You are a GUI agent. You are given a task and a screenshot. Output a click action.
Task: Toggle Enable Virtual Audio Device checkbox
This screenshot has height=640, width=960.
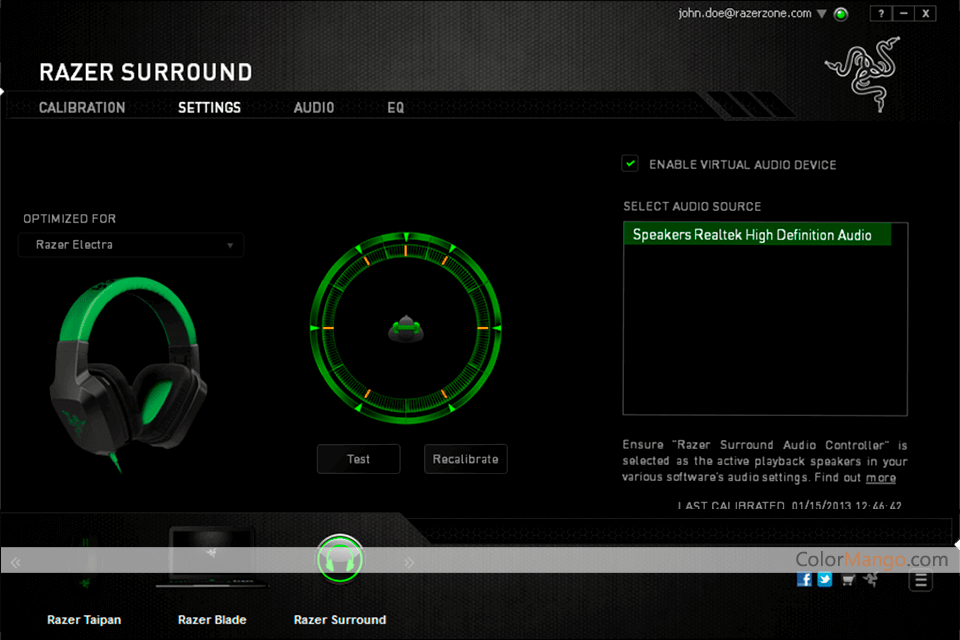point(630,164)
